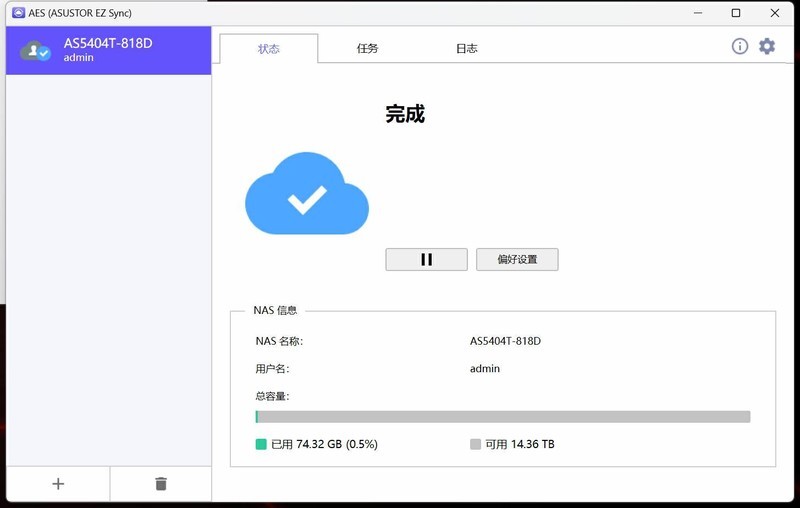Screen dimensions: 800x508
Task: Open the info icon at top right
Action: coord(739,46)
